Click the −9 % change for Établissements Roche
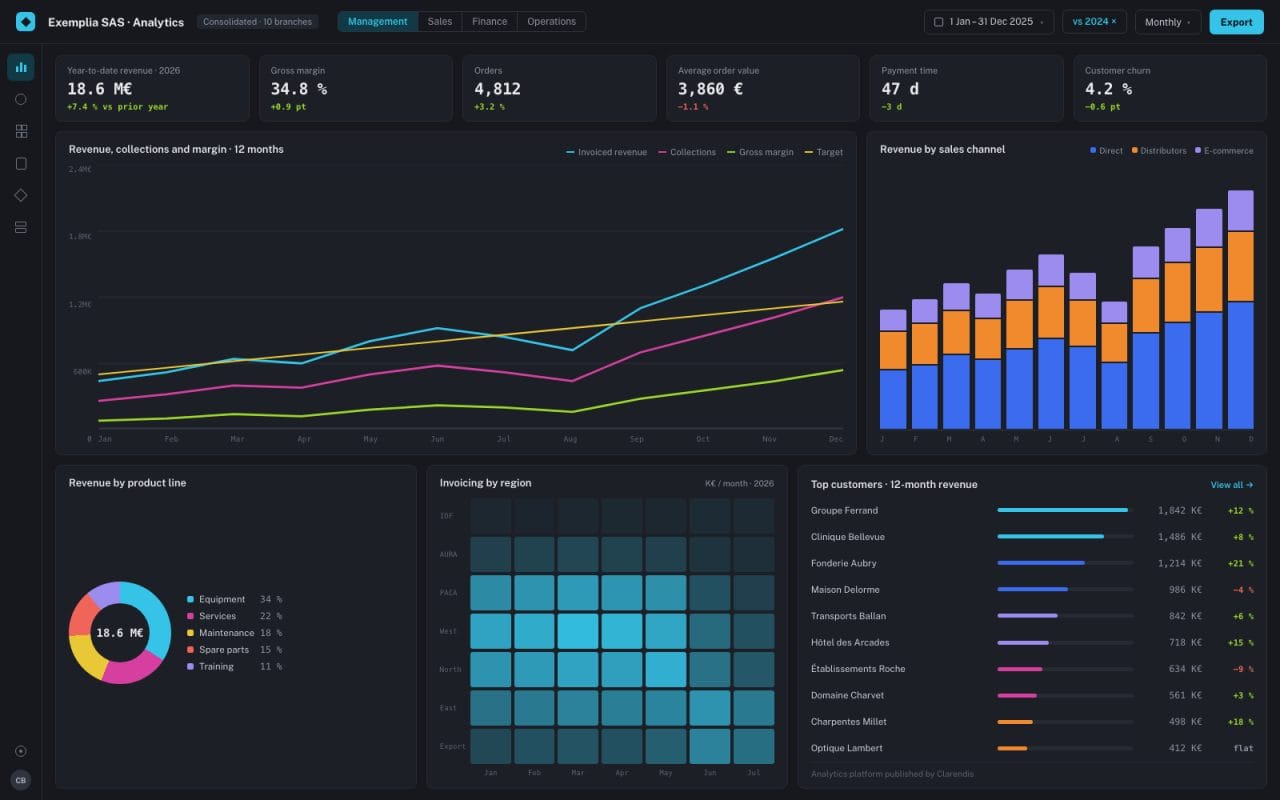1280x800 pixels. (1243, 668)
